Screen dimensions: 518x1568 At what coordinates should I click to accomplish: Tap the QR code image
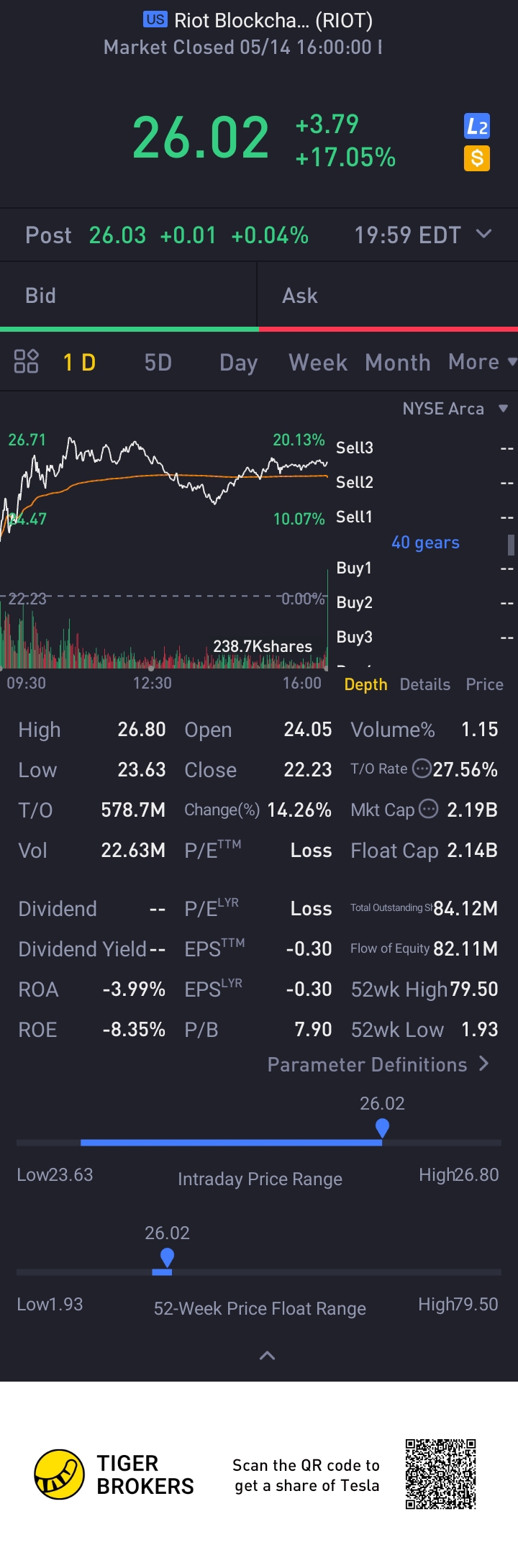tap(440, 1474)
